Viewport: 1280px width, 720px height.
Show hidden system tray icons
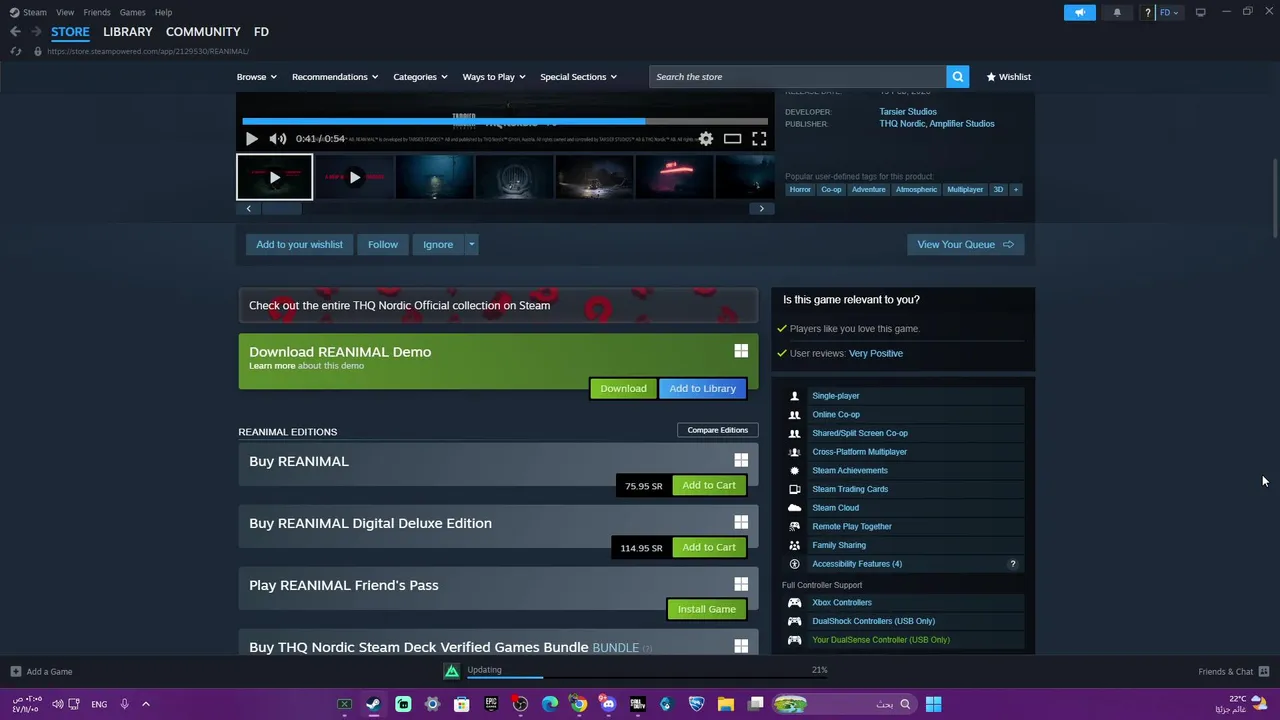(145, 704)
